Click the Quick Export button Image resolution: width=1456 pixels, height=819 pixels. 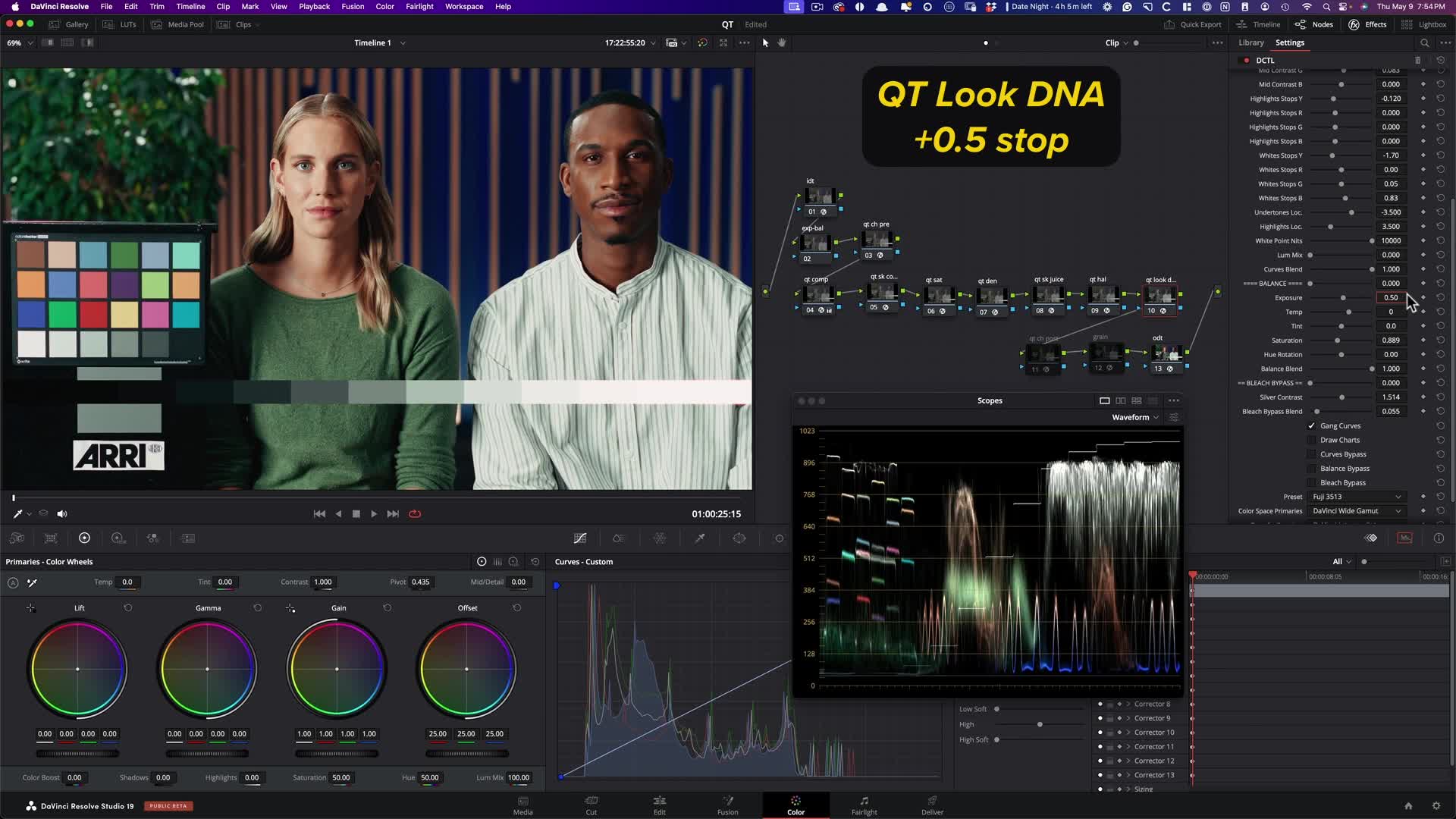(1193, 25)
